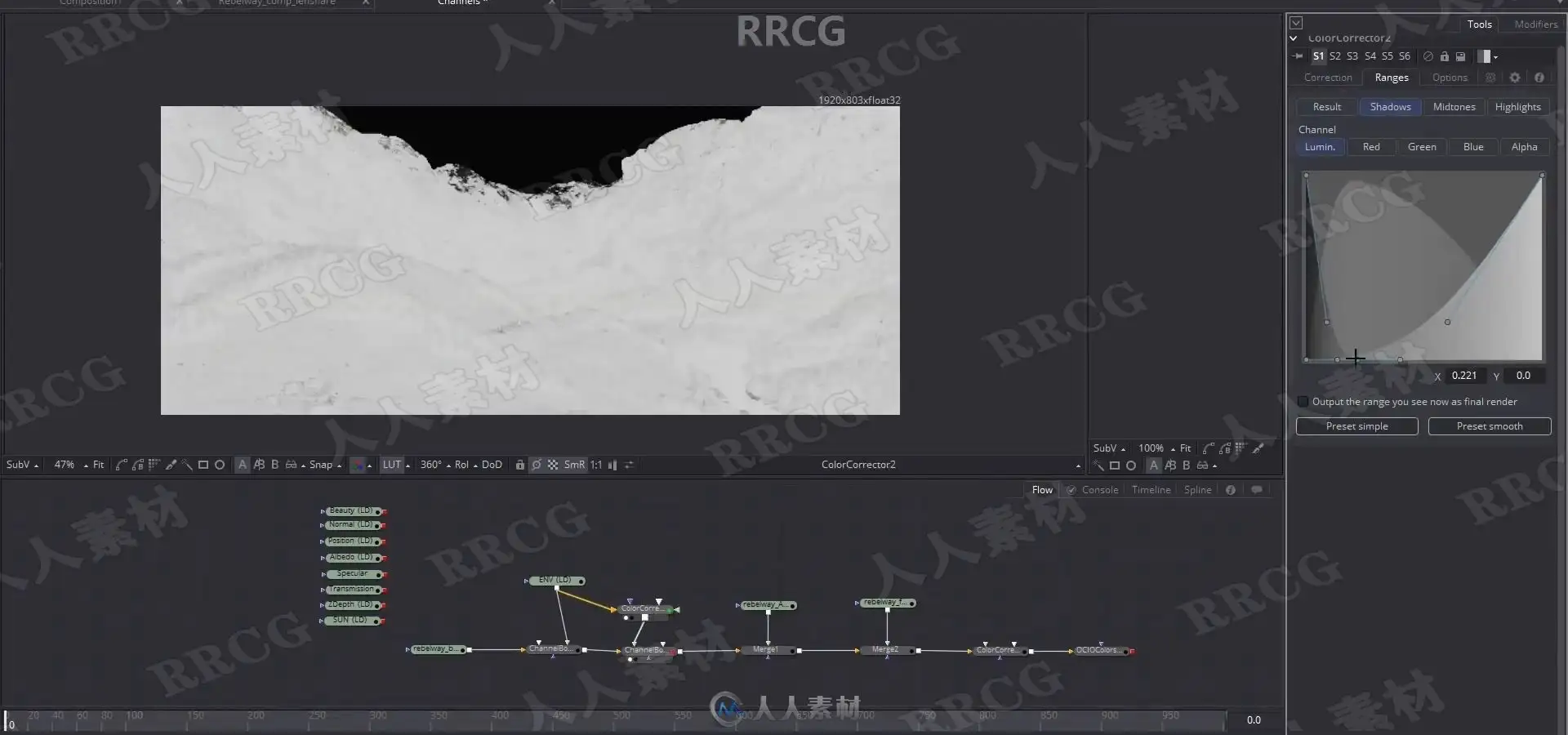This screenshot has width=1568, height=735.
Task: Open the common controls gear tab icon
Action: (x=1515, y=78)
